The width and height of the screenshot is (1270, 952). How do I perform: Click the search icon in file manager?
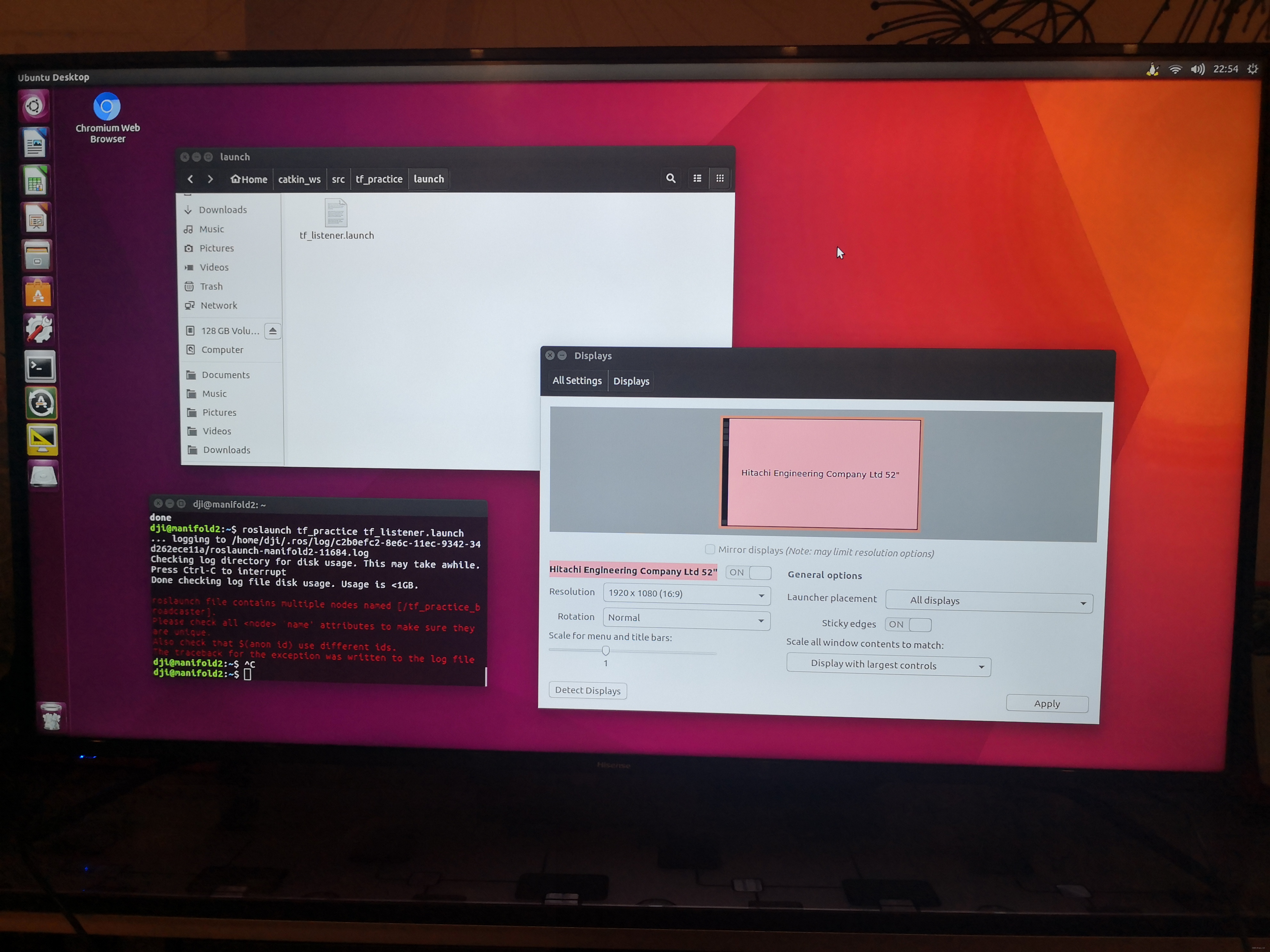670,178
